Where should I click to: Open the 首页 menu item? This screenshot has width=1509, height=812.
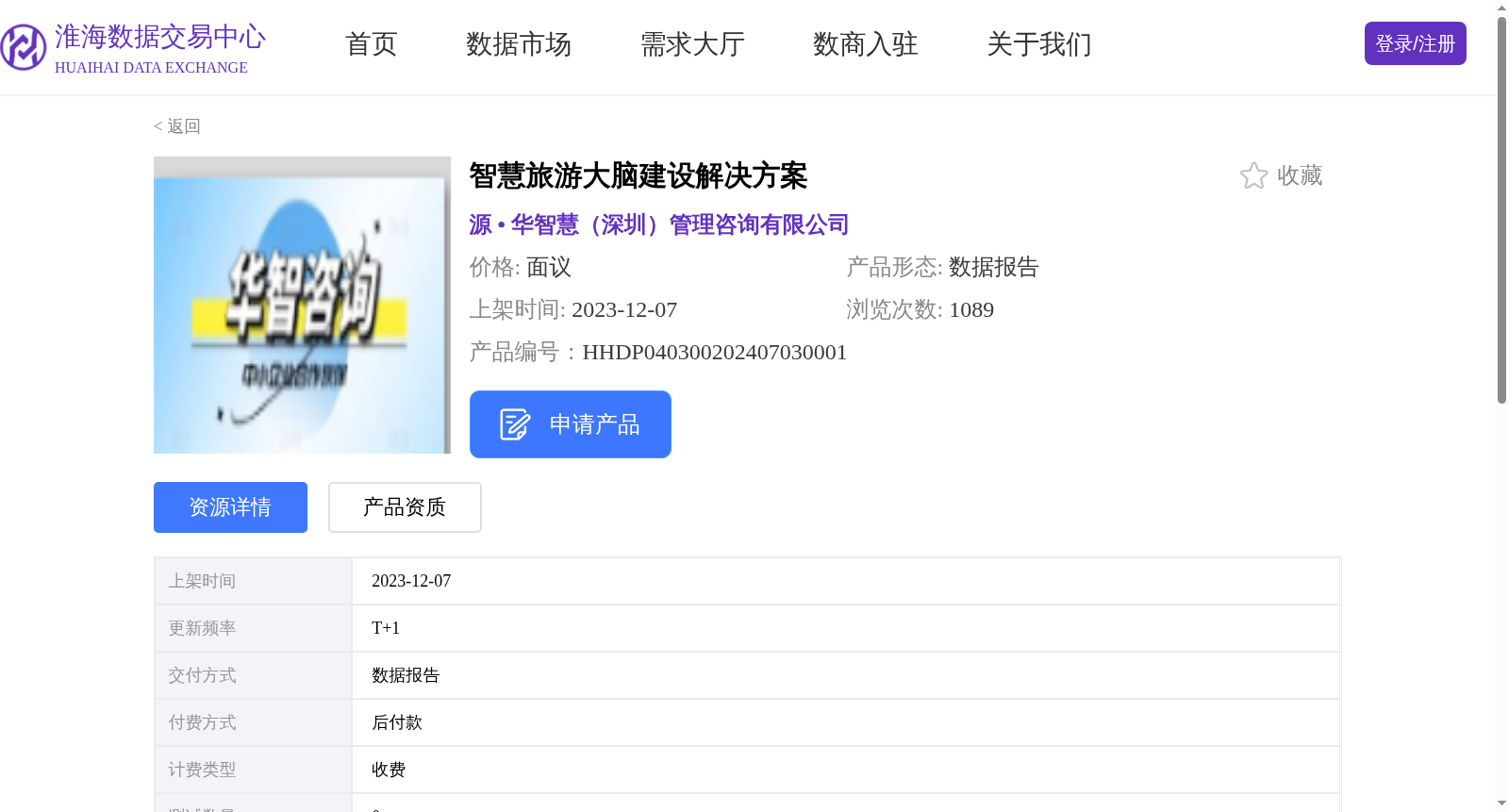pyautogui.click(x=371, y=44)
